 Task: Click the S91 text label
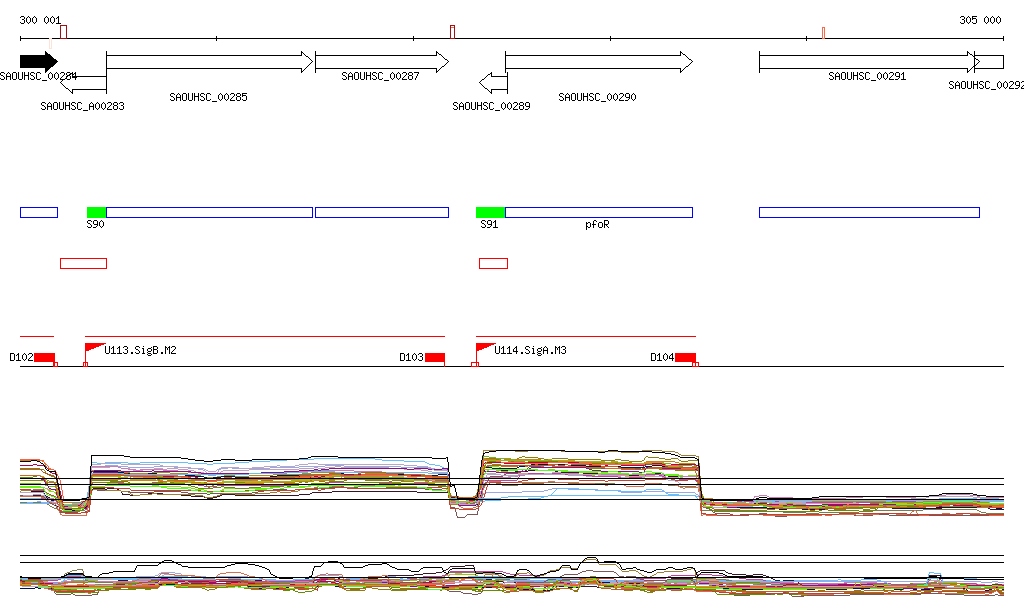click(x=489, y=225)
